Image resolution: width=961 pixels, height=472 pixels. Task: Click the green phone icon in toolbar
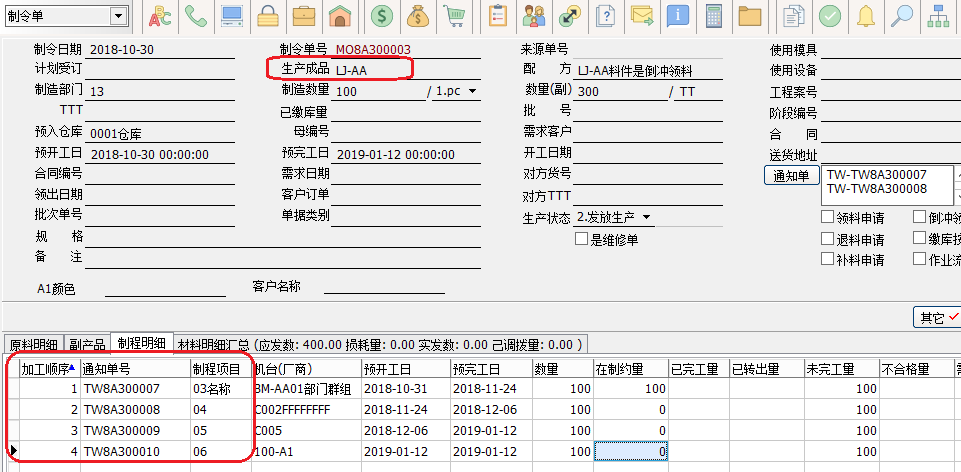196,16
